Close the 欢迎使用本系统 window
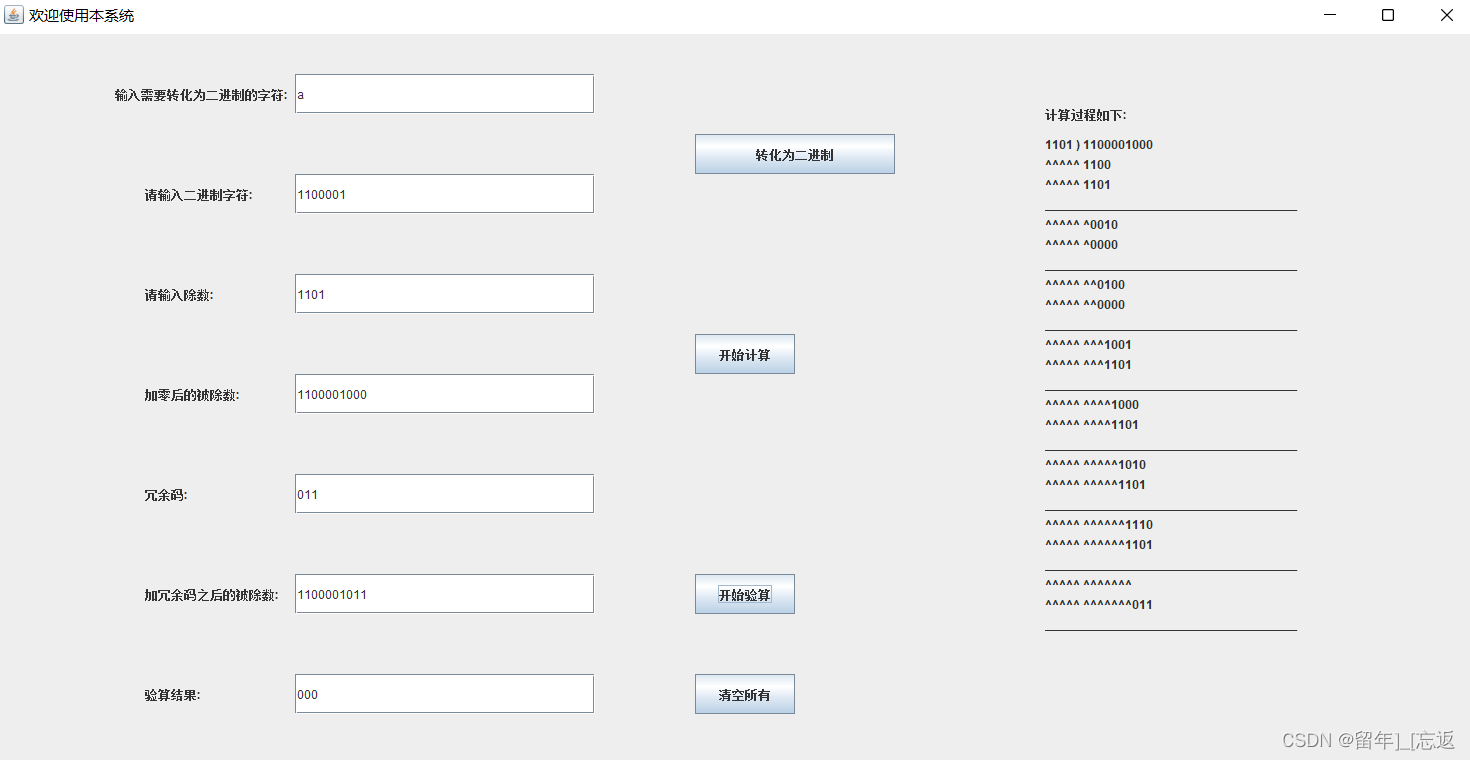The image size is (1470, 760). point(1446,15)
